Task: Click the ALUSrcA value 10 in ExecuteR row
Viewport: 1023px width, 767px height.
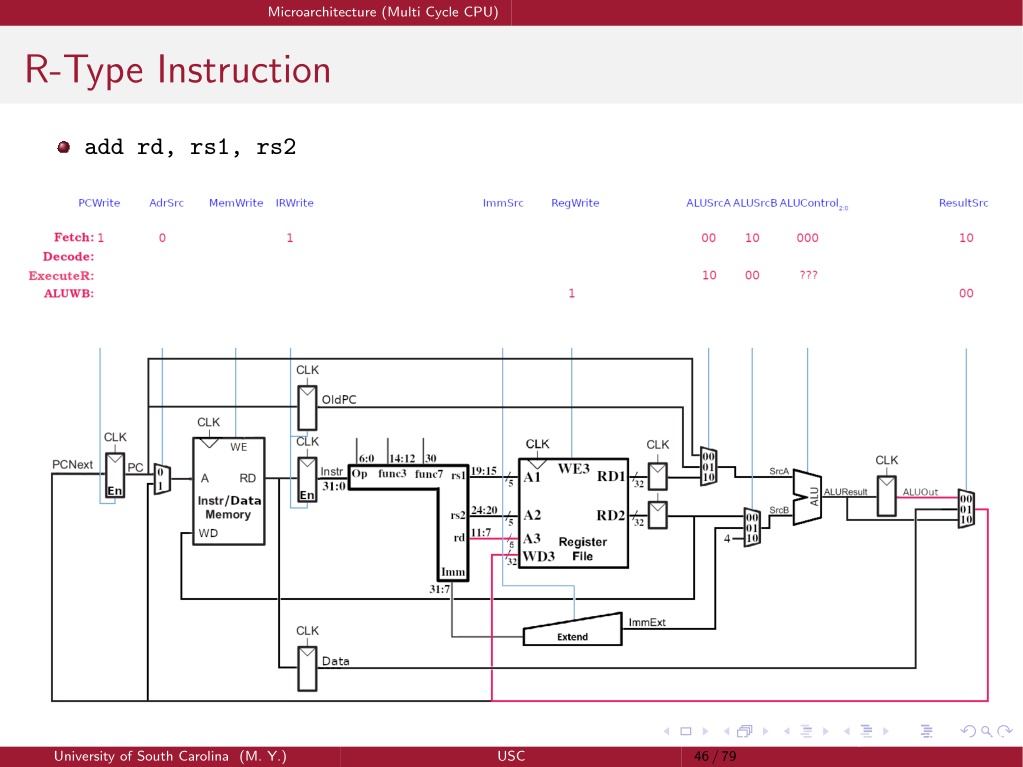Action: pos(709,275)
